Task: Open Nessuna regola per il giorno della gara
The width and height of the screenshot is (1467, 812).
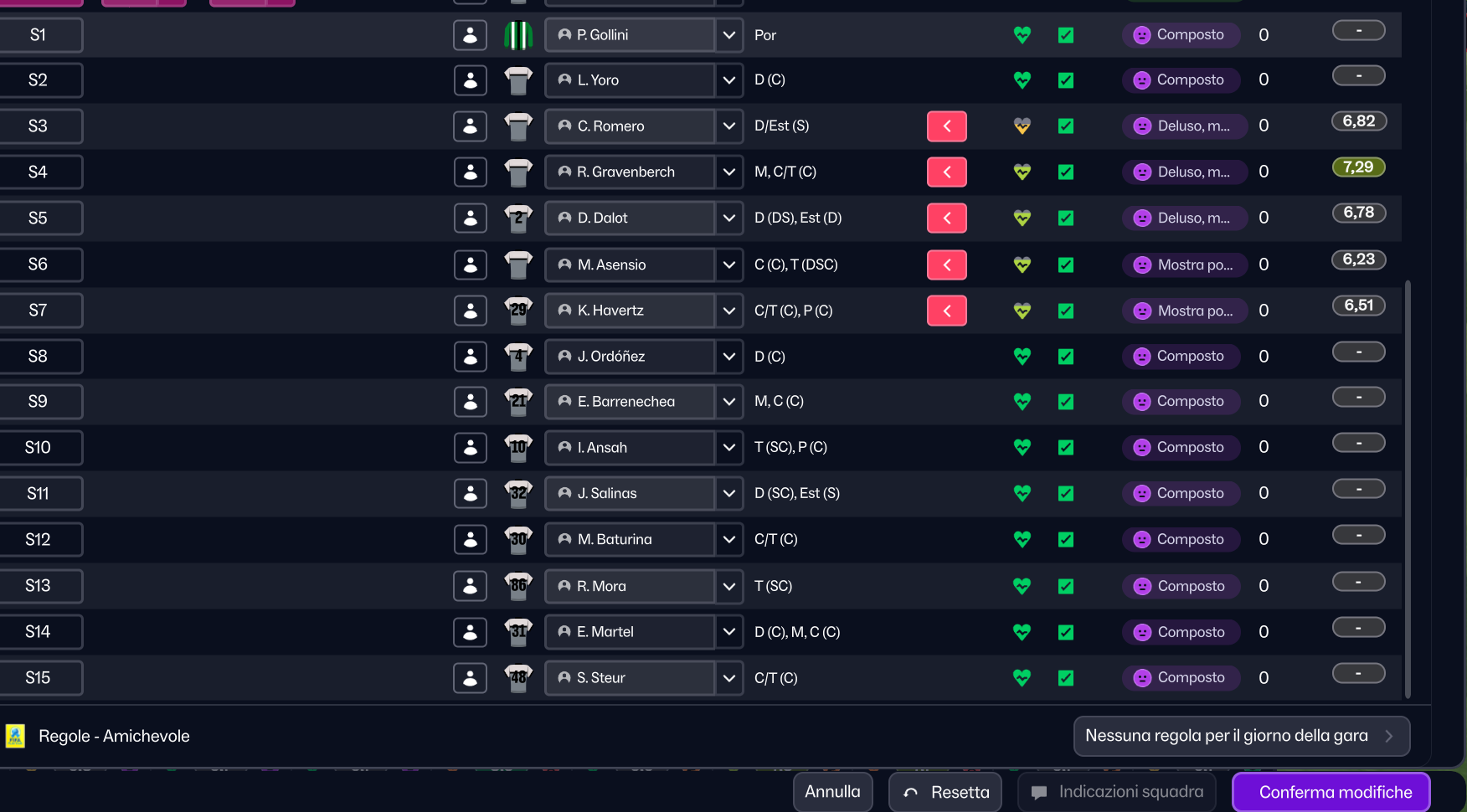Action: pos(1242,736)
